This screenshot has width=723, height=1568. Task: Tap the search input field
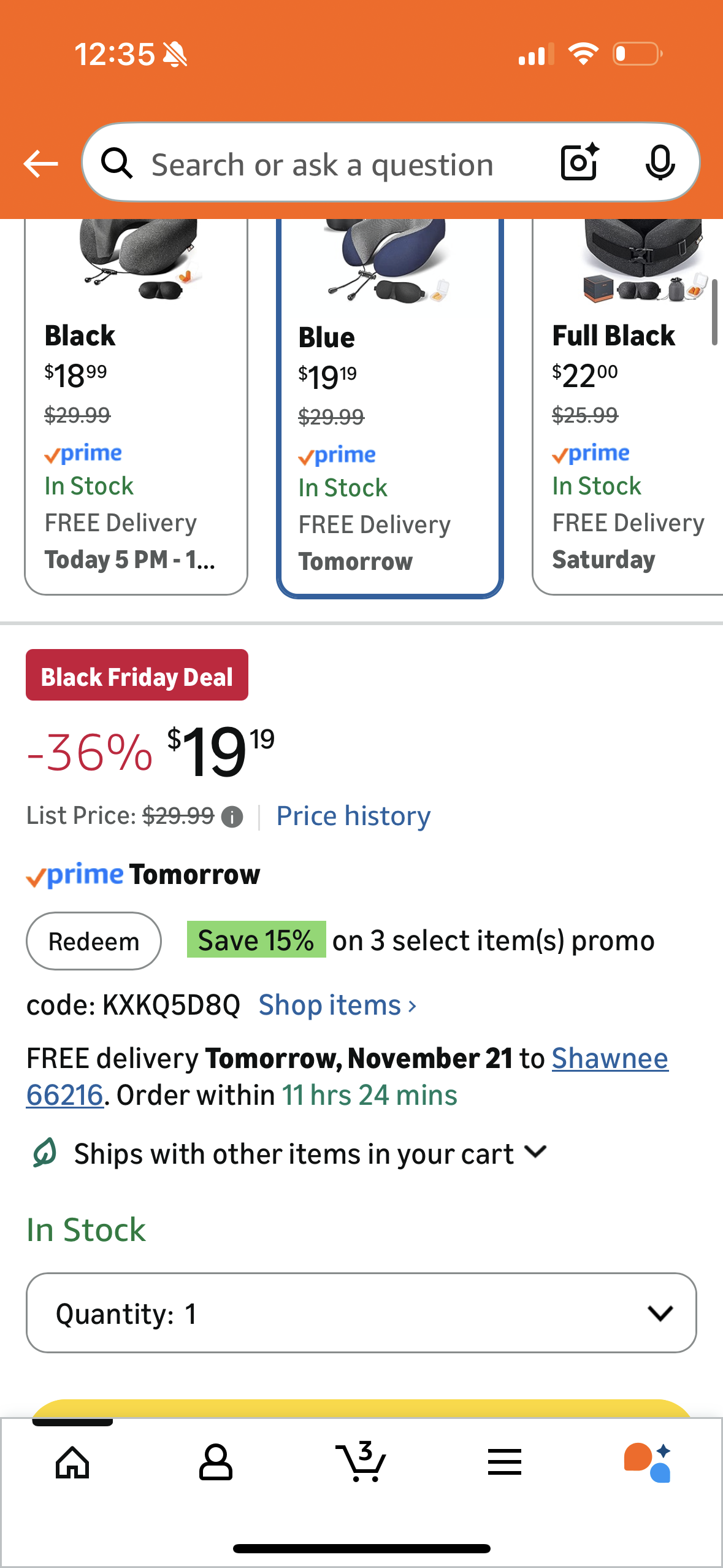[x=322, y=164]
